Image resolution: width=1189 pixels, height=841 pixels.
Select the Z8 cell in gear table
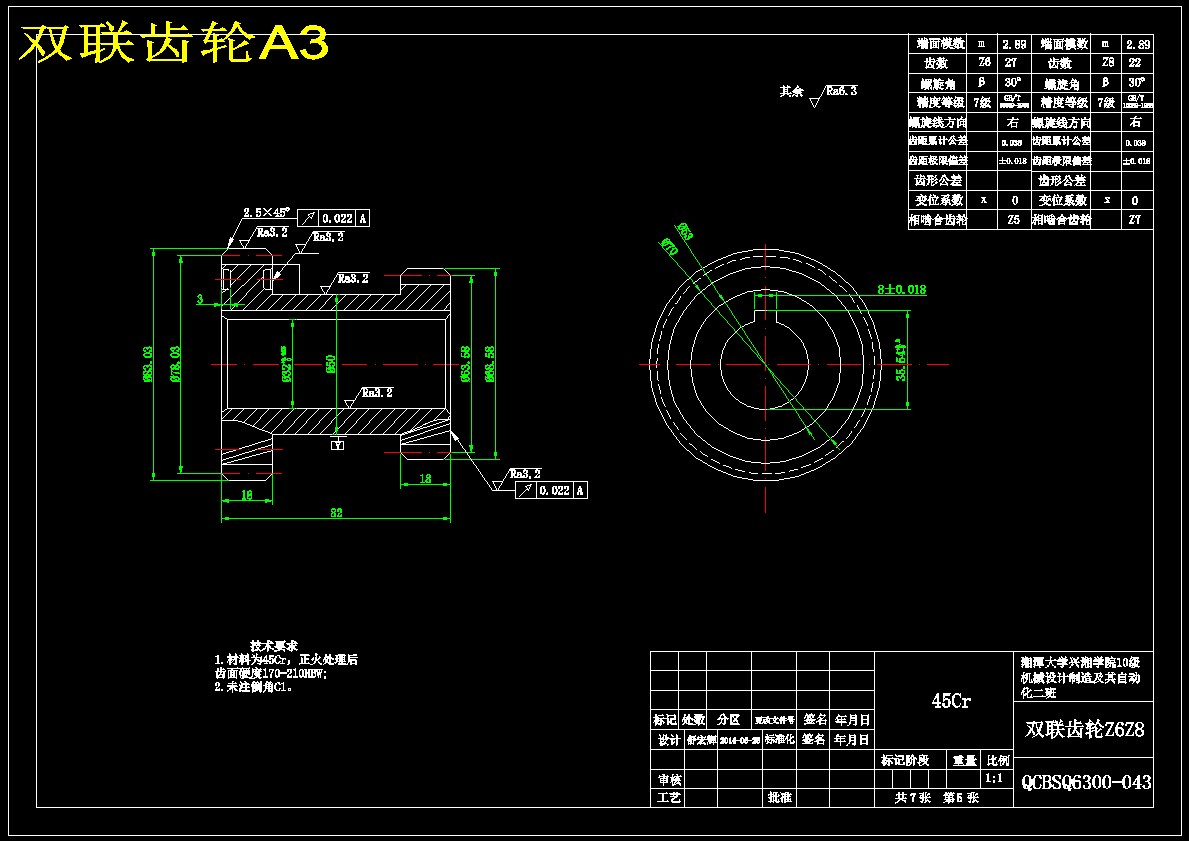(x=1108, y=63)
